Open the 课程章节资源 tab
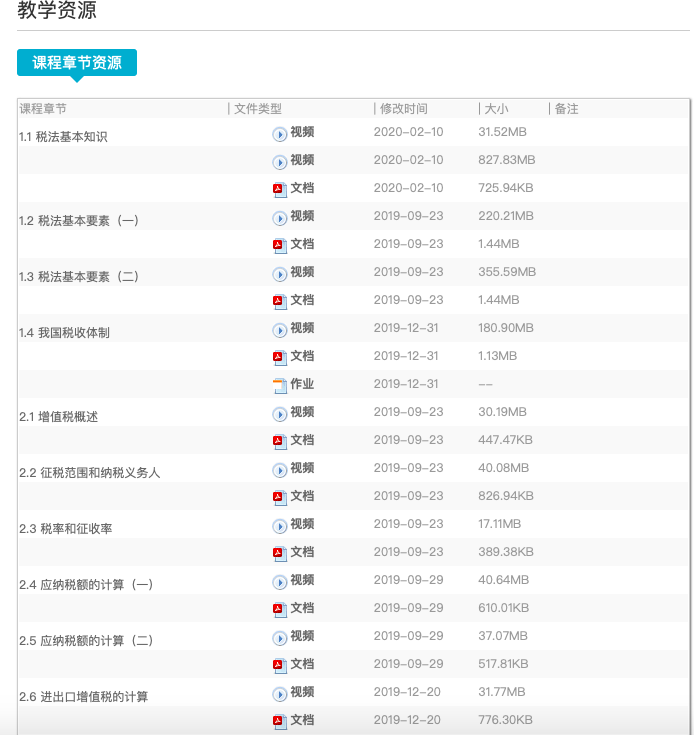Image resolution: width=694 pixels, height=735 pixels. [x=77, y=63]
